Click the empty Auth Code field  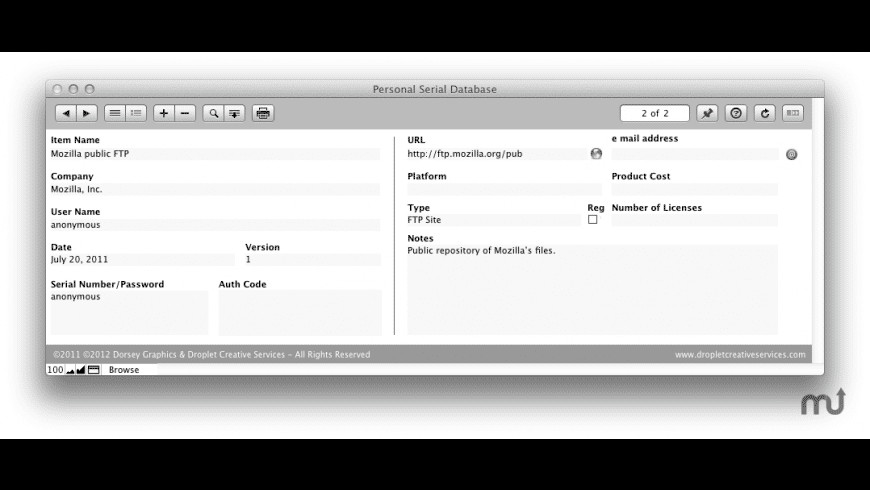coord(300,312)
